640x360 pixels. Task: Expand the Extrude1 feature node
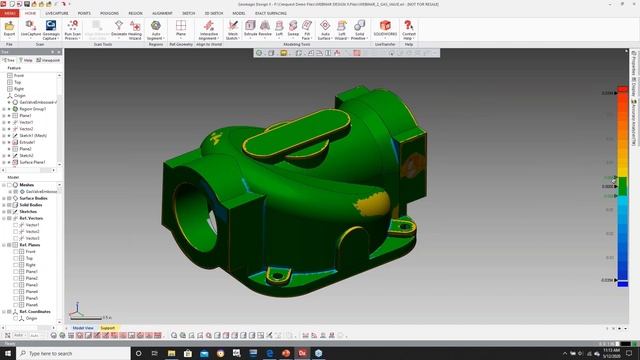coord(4,142)
